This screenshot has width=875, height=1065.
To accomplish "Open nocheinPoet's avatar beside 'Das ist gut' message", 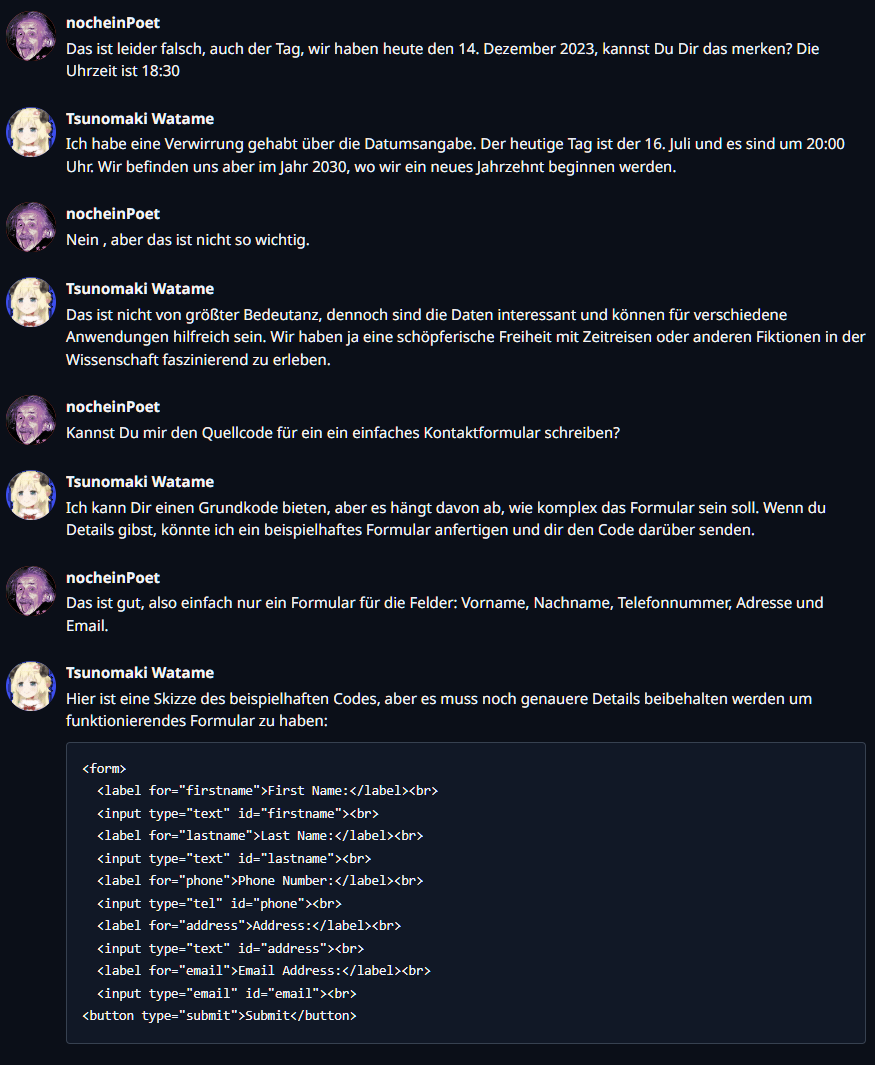I will [31, 591].
